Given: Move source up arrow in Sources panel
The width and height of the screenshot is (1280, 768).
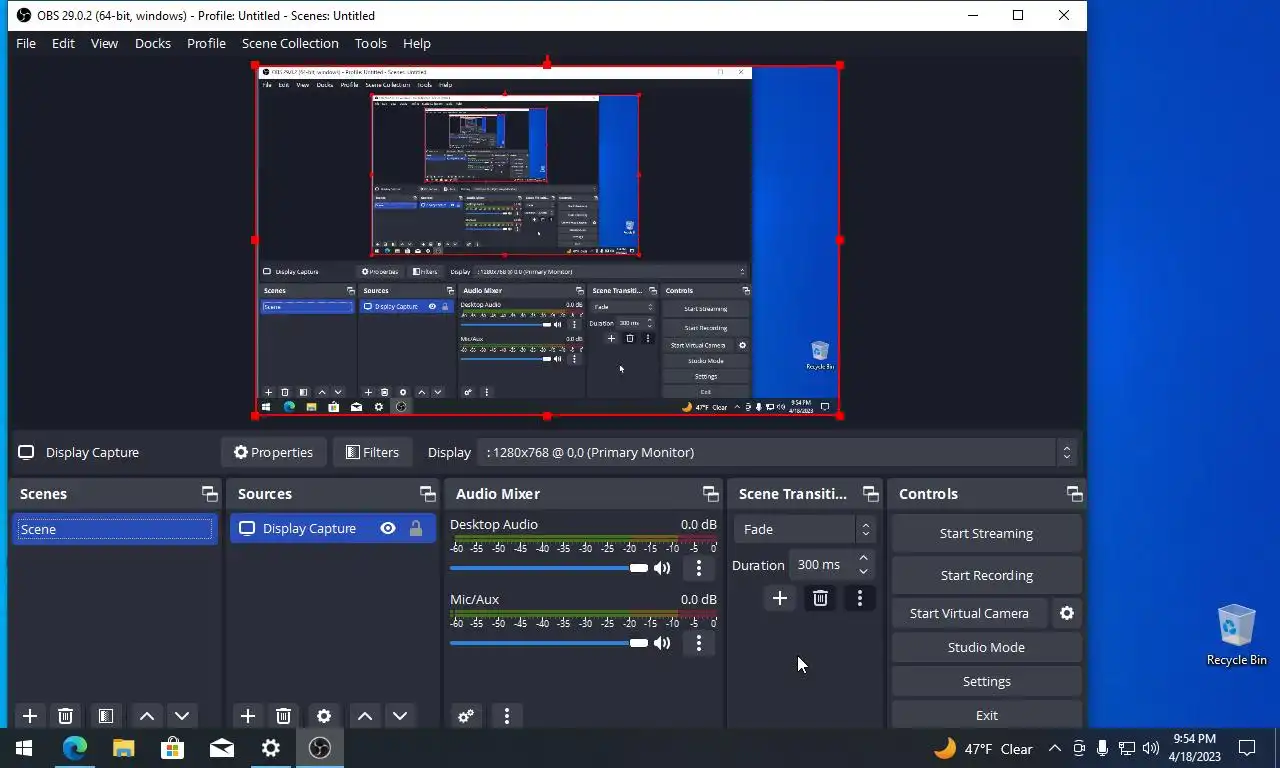Looking at the screenshot, I should pos(365,716).
